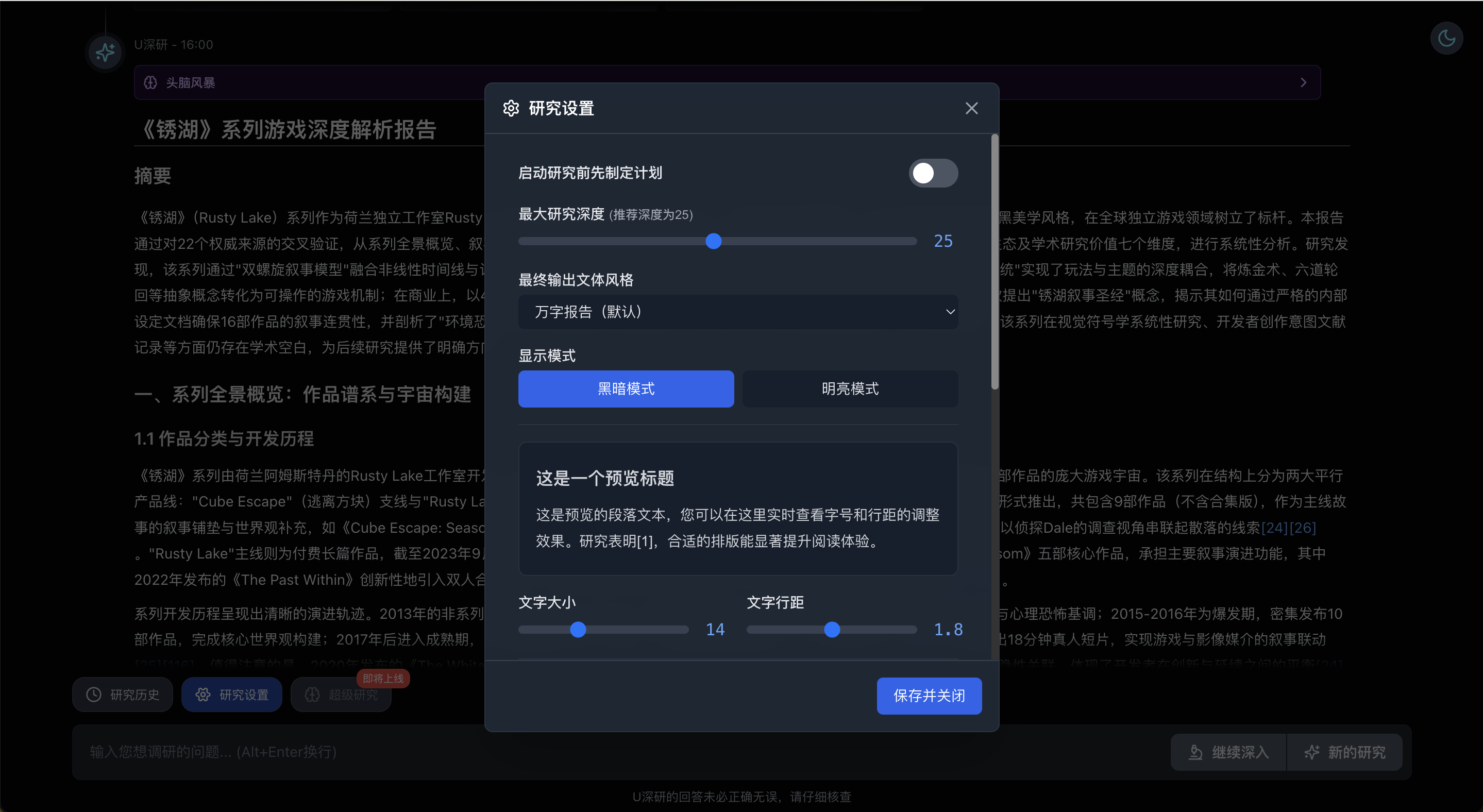Click the 显示模式 label

coord(547,356)
